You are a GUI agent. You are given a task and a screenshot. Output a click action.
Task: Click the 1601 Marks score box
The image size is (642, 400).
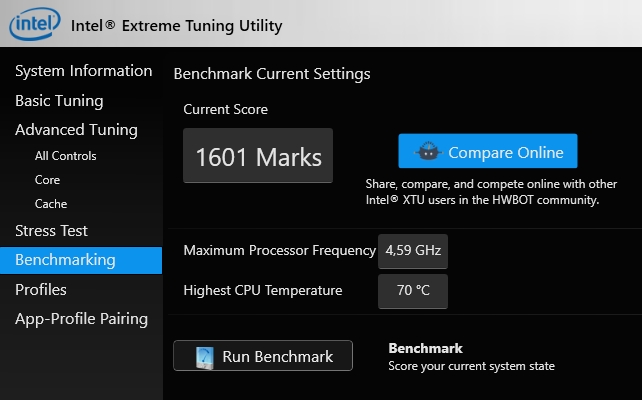coord(258,157)
